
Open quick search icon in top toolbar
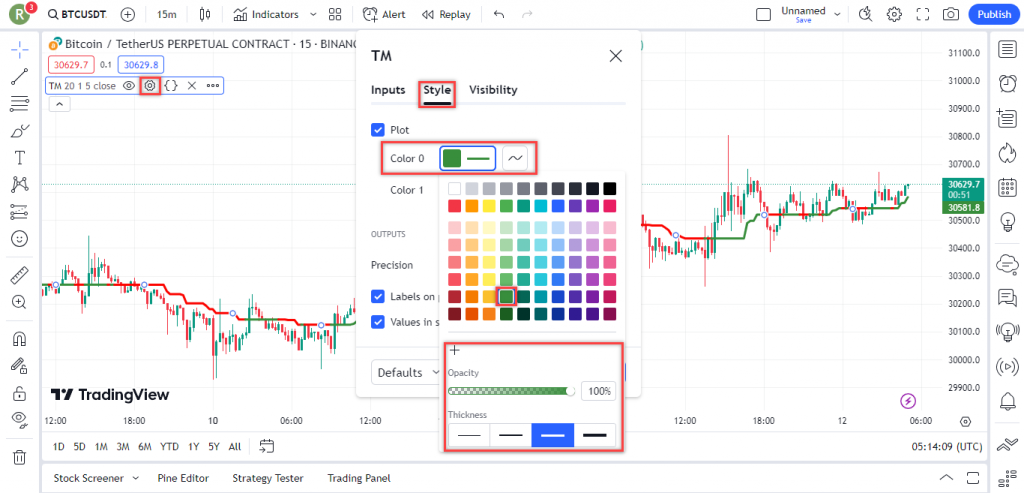(865, 14)
